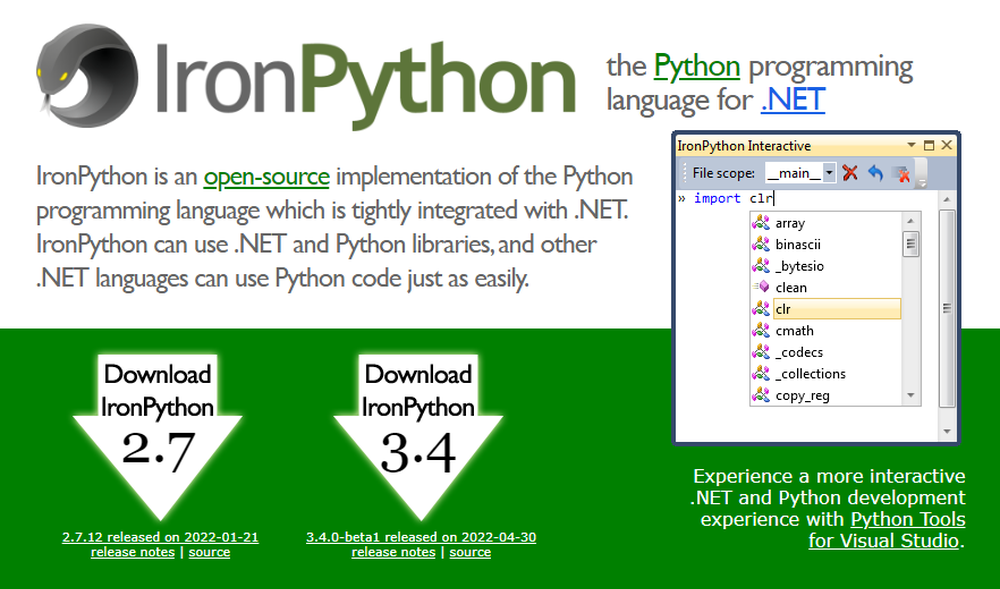Click the toolbar drag grip handle

pos(684,173)
